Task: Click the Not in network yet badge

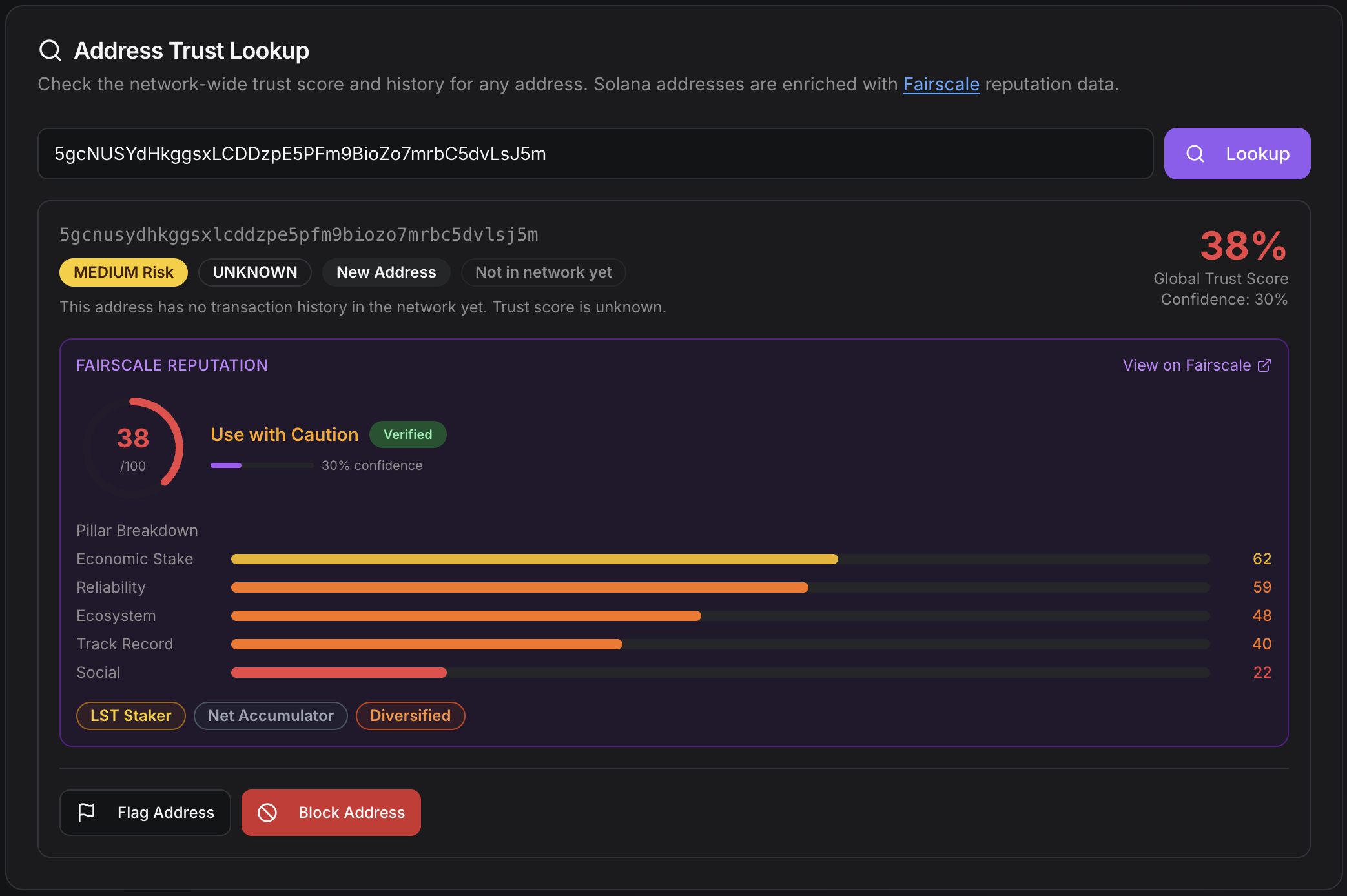Action: point(544,272)
